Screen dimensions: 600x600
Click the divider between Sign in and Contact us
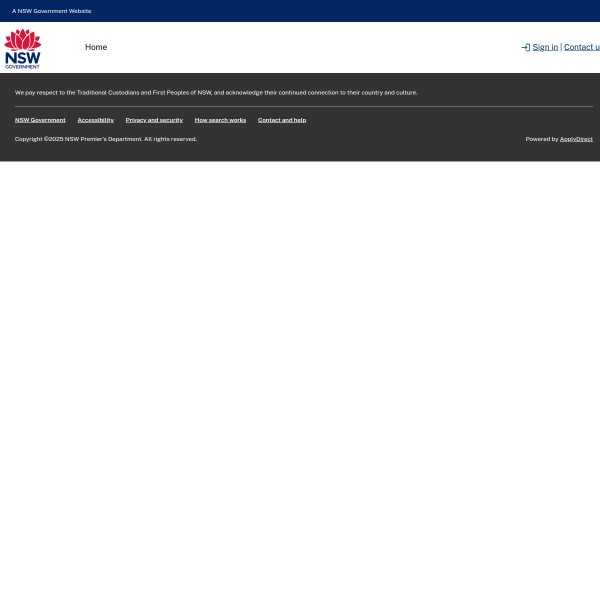561,47
